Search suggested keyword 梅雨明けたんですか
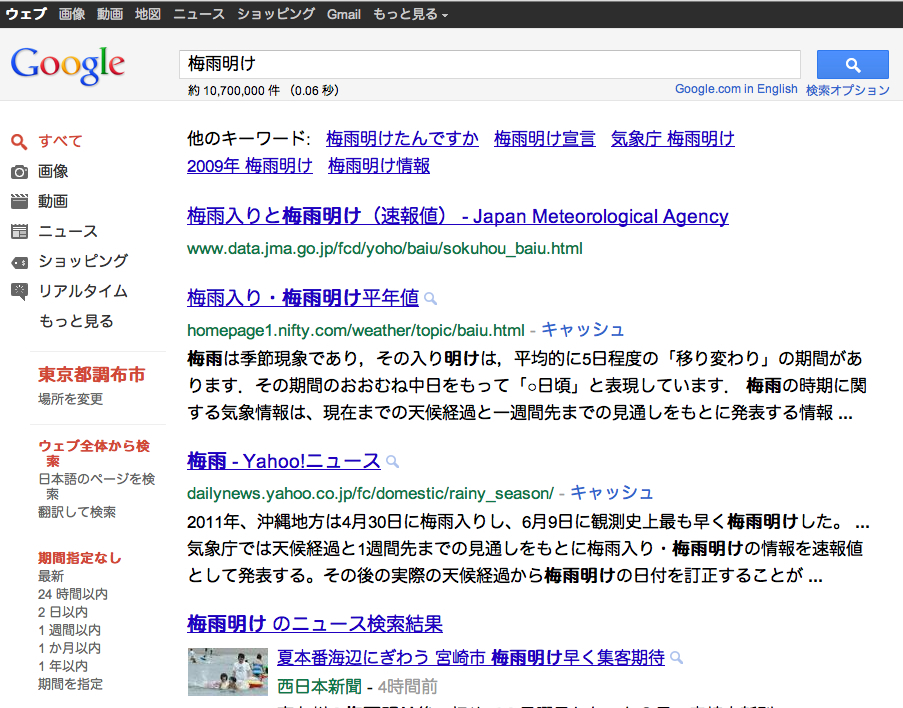Viewport: 903px width, 708px height. click(402, 139)
